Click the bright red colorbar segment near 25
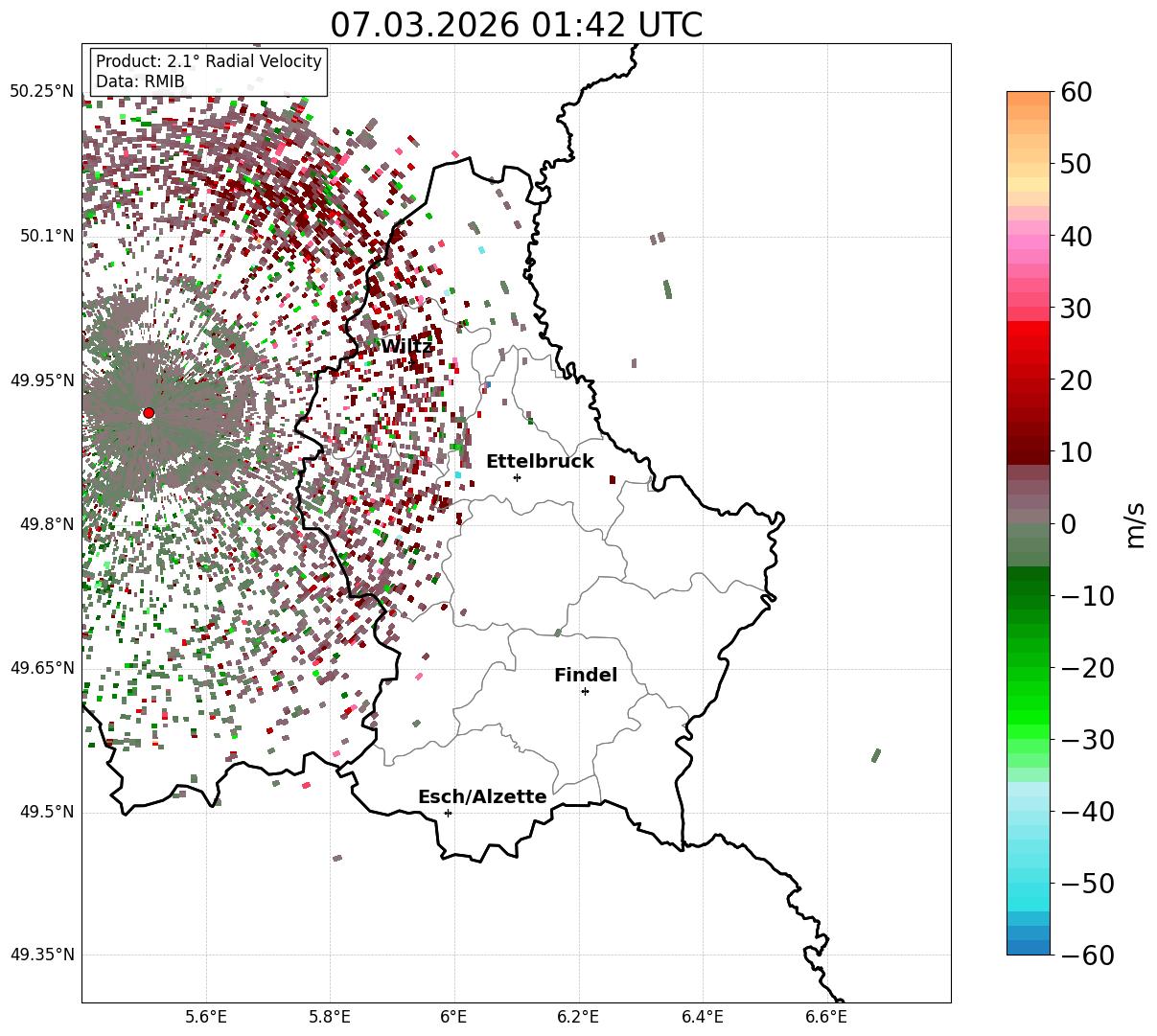The height and width of the screenshot is (1036, 1157). pos(1029,343)
